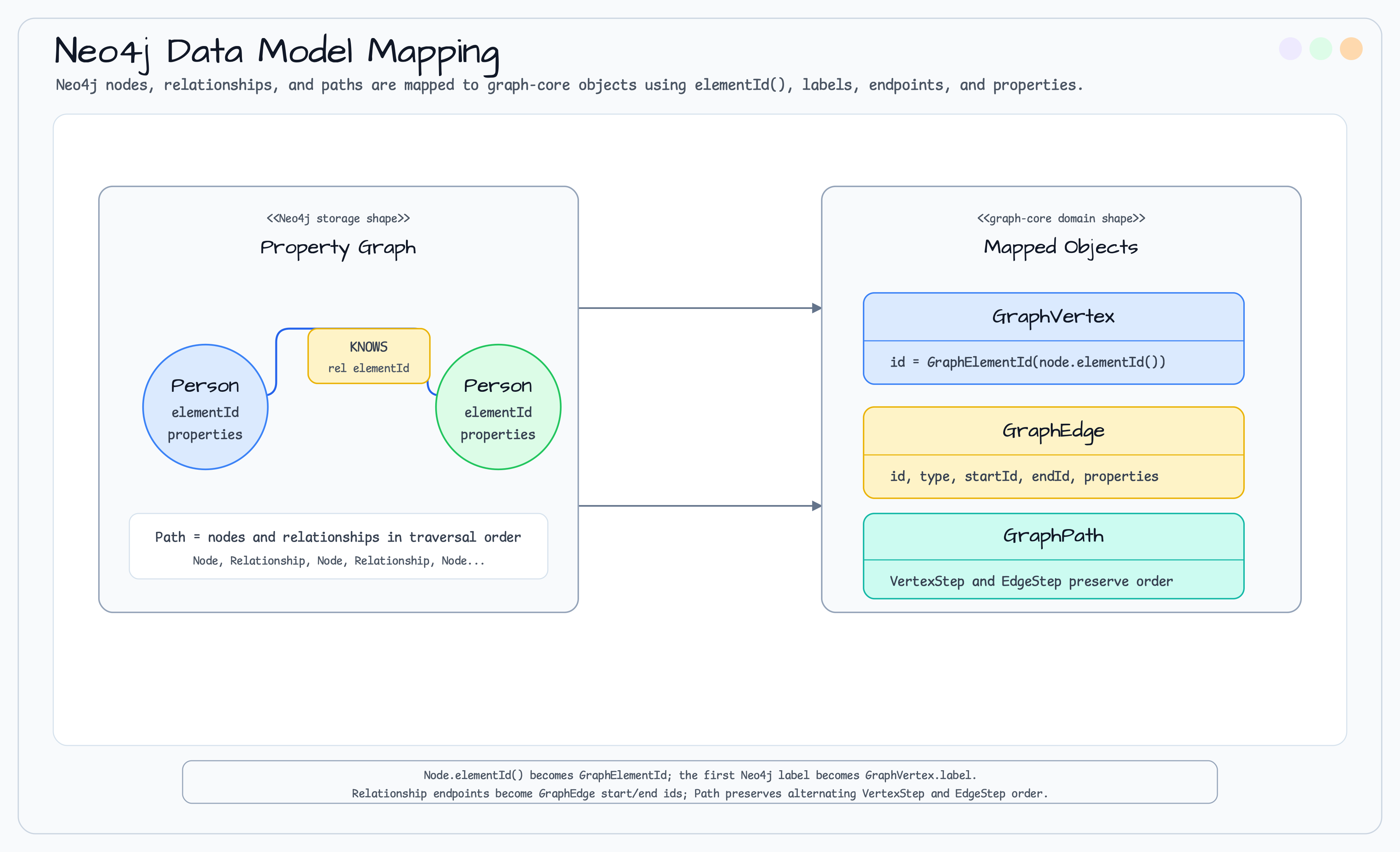
Task: Click the subtitle about Neo4j nodes and relationships
Action: [569, 85]
